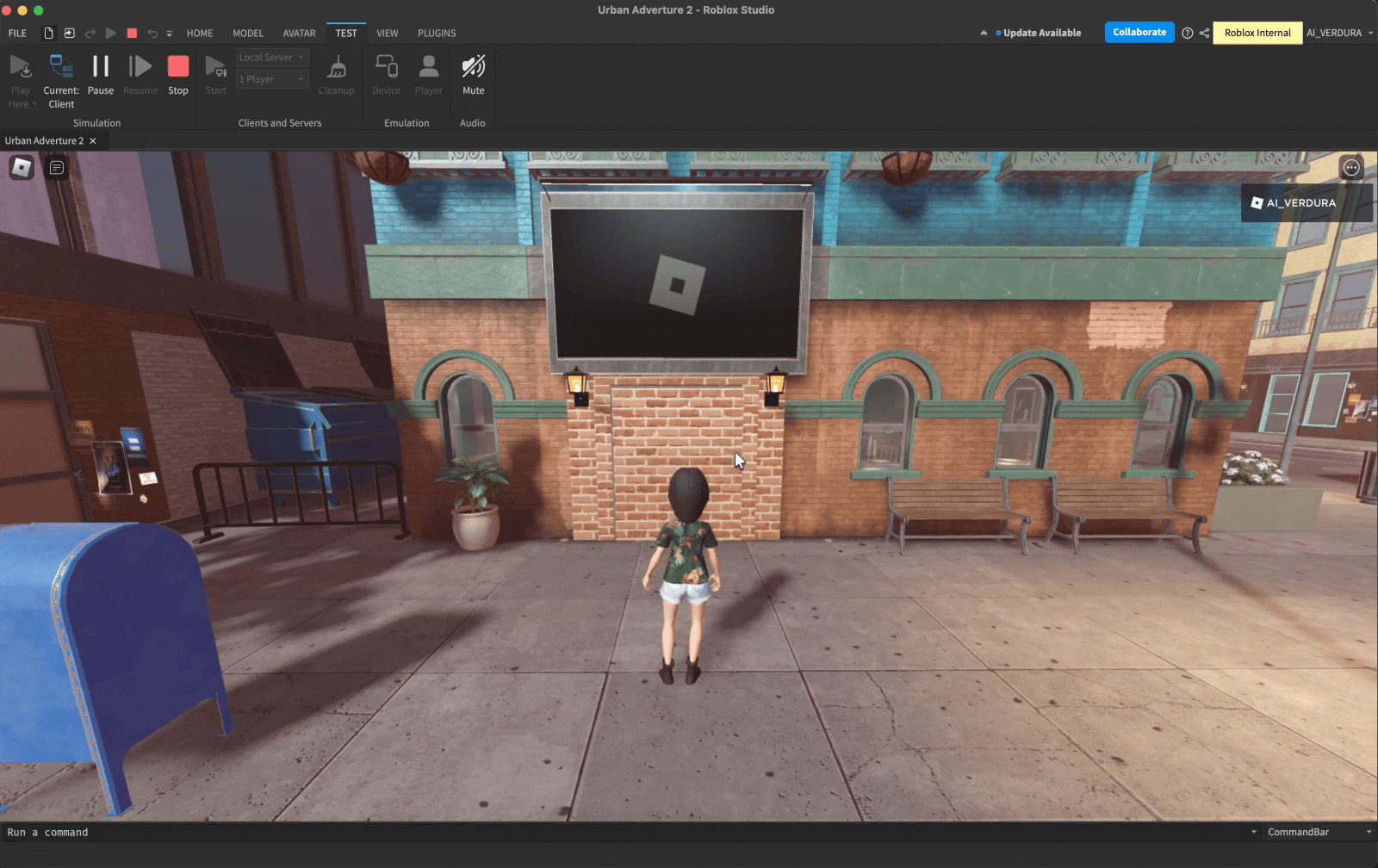Select the TEST ribbon tab
Viewport: 1378px width, 868px height.
click(346, 33)
